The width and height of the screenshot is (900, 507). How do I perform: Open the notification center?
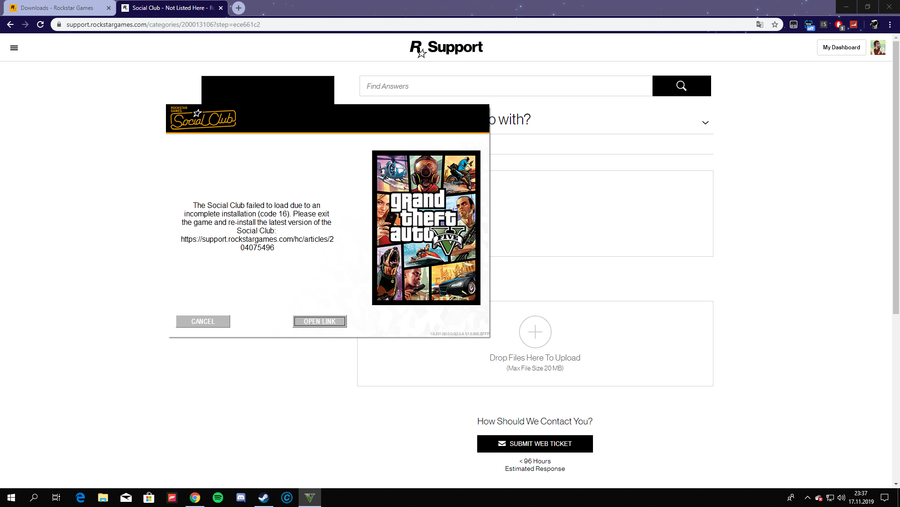click(x=885, y=498)
